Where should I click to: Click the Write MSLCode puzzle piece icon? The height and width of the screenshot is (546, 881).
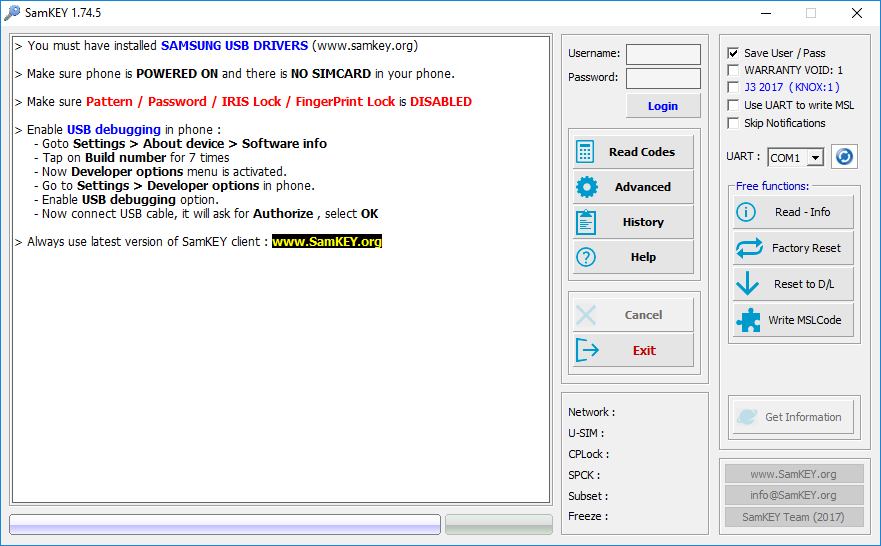tap(748, 320)
